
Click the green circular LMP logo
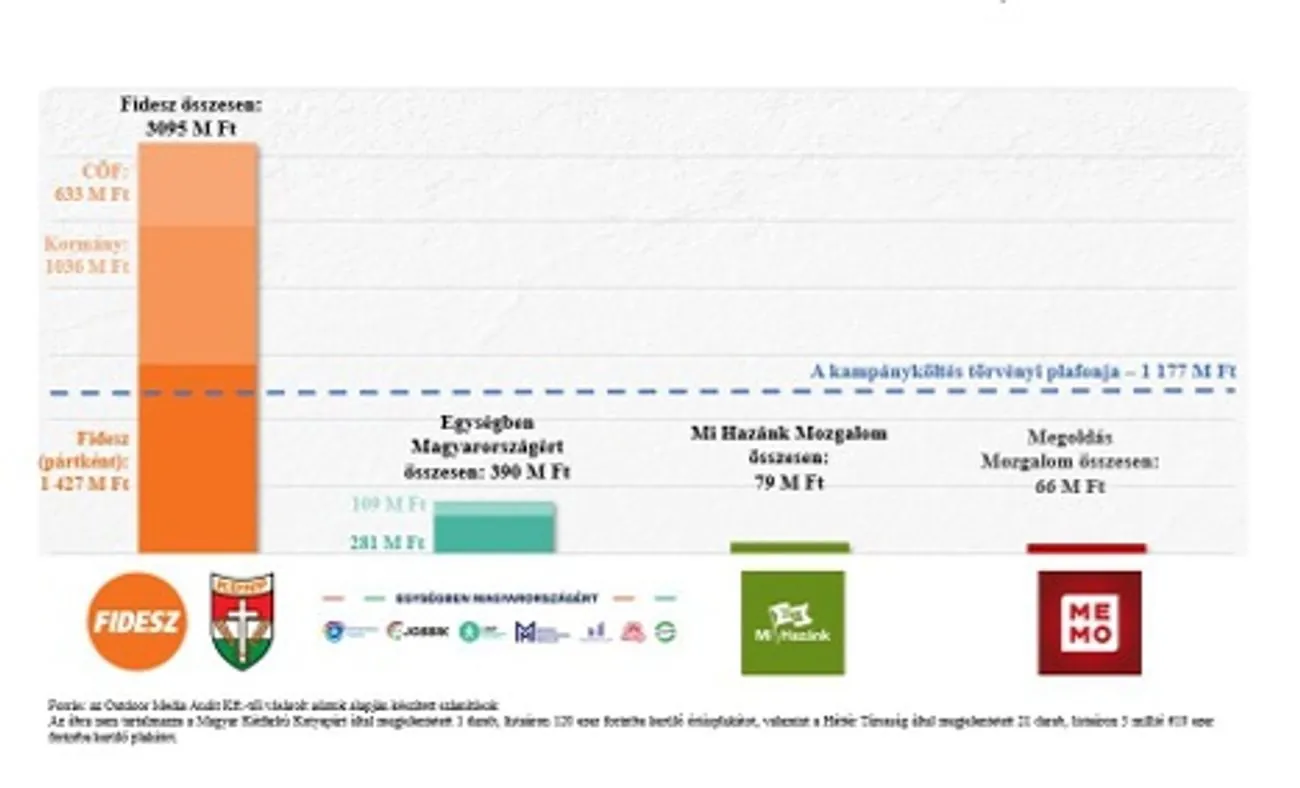665,632
